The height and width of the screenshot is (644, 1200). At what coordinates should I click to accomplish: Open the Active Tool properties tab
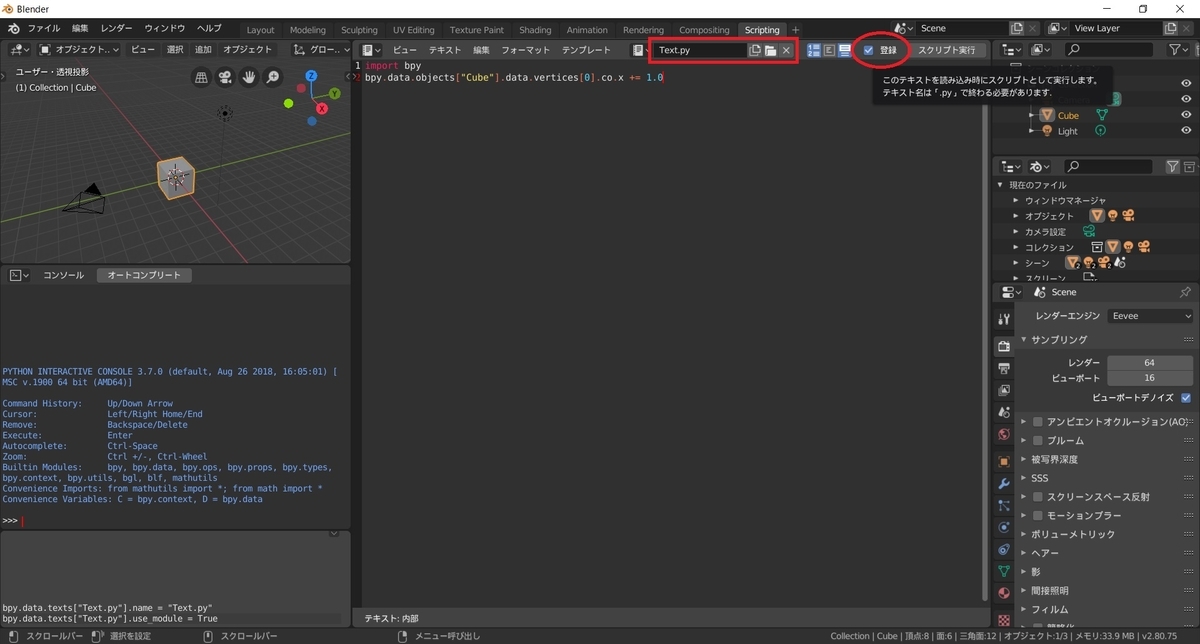pyautogui.click(x=1004, y=319)
